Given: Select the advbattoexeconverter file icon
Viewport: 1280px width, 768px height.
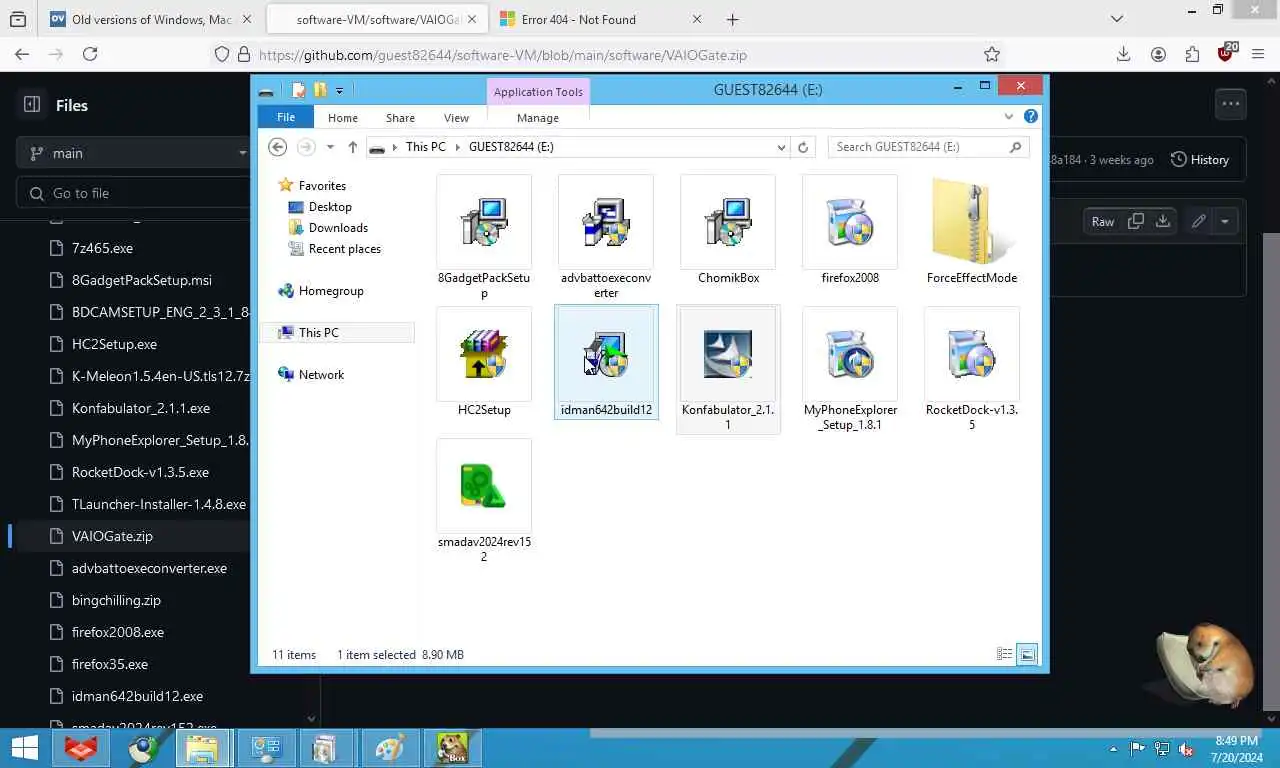Looking at the screenshot, I should 606,222.
